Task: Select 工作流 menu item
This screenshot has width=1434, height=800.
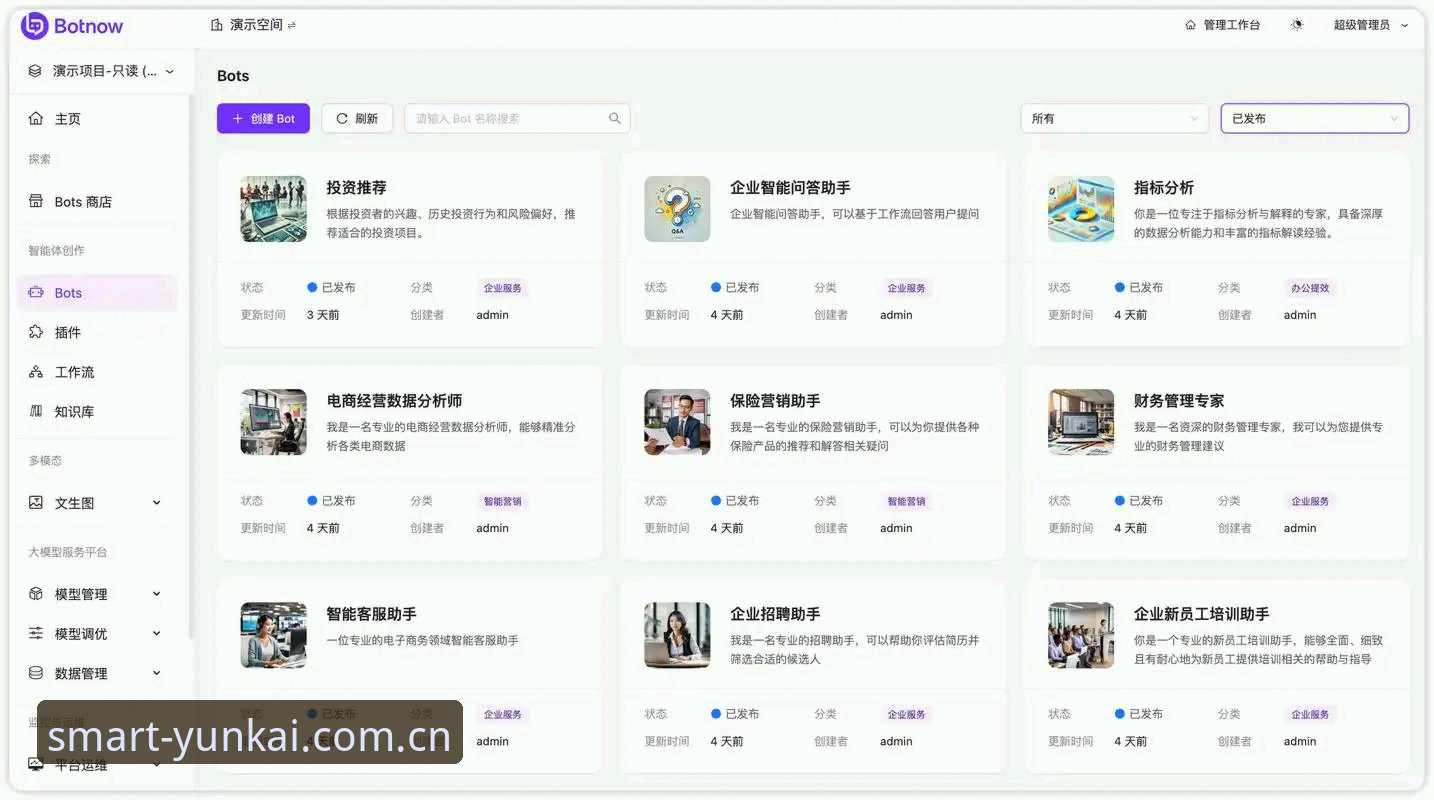Action: click(97, 372)
